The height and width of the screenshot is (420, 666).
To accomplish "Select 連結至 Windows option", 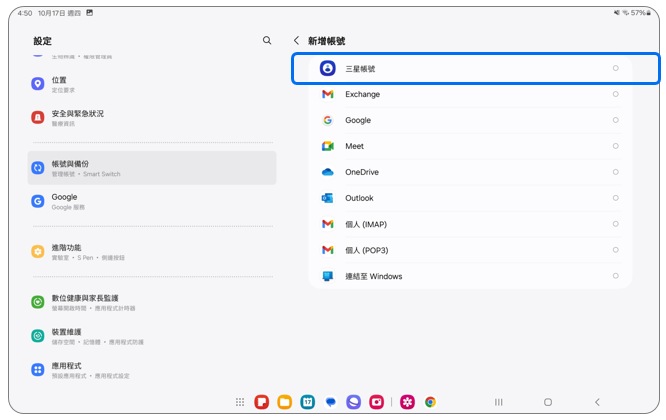I will 470,276.
